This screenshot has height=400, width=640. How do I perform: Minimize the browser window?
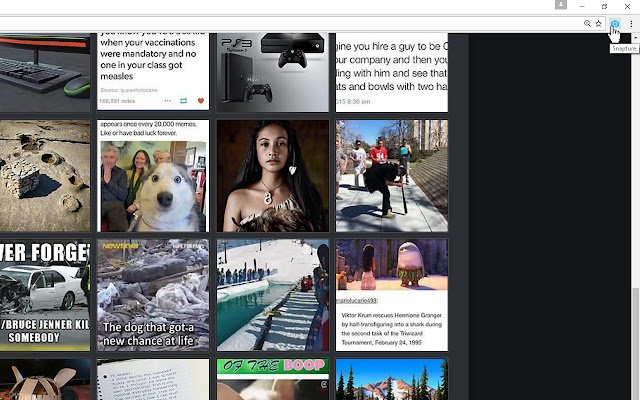click(582, 6)
